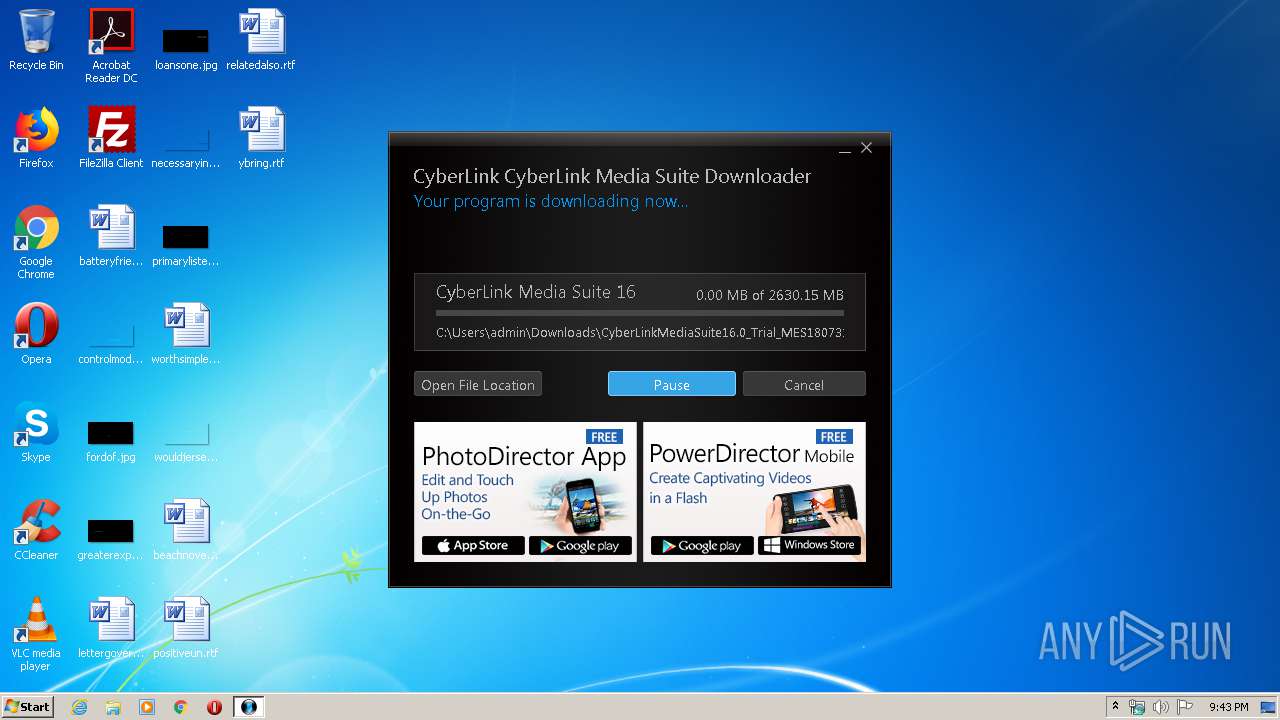Select the wouldjerse... file icon
This screenshot has height=720, width=1280.
(x=186, y=441)
